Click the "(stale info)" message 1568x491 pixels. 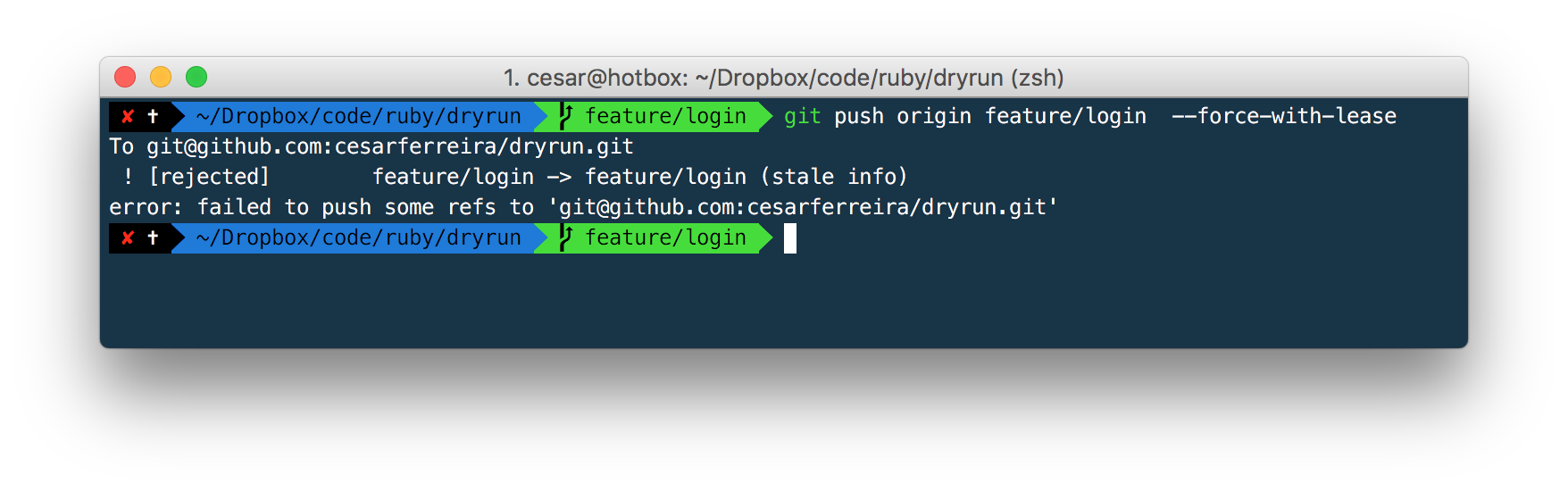834,177
